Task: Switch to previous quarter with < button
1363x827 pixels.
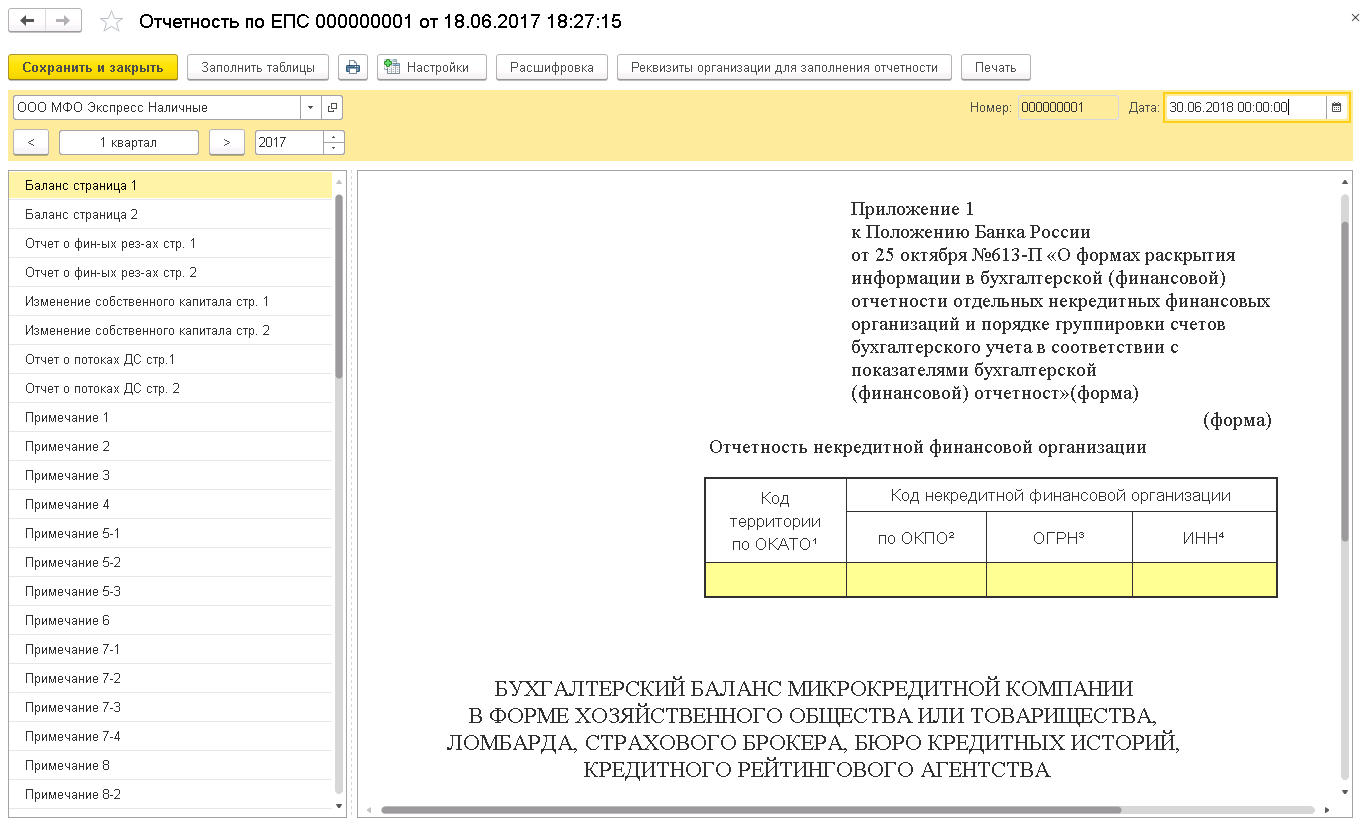Action: tap(31, 143)
